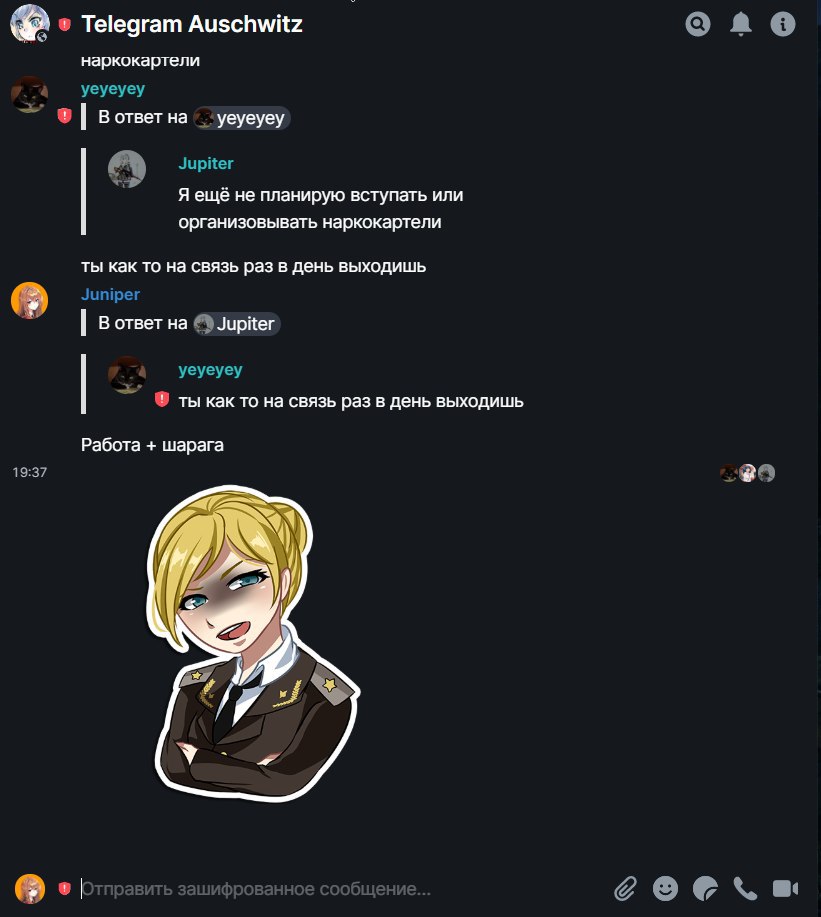Open the room search magnifier icon
821x917 pixels.
[698, 24]
